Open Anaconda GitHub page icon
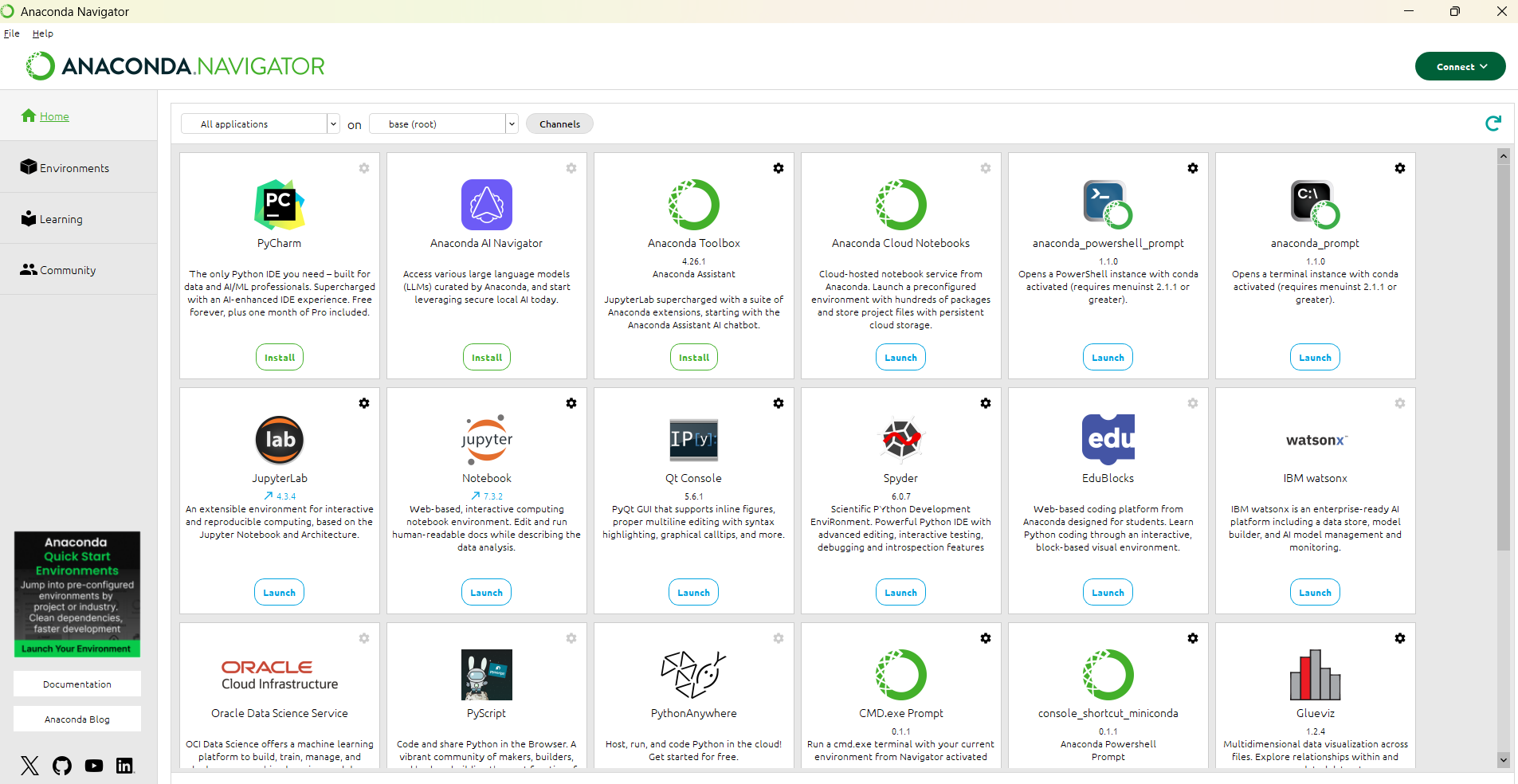Screen dimensions: 1518x784 click(62, 766)
